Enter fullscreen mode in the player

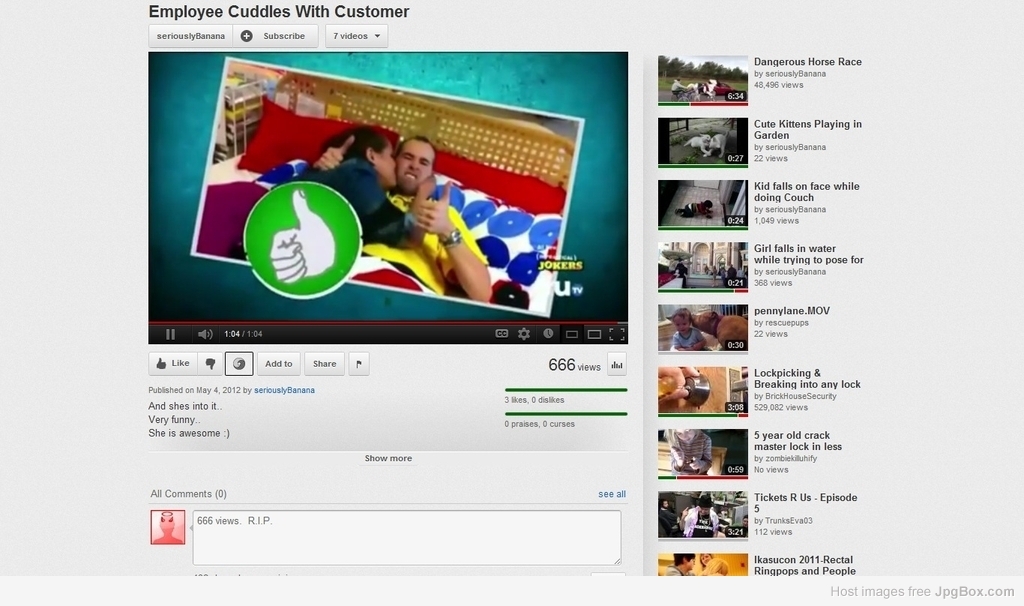point(617,334)
